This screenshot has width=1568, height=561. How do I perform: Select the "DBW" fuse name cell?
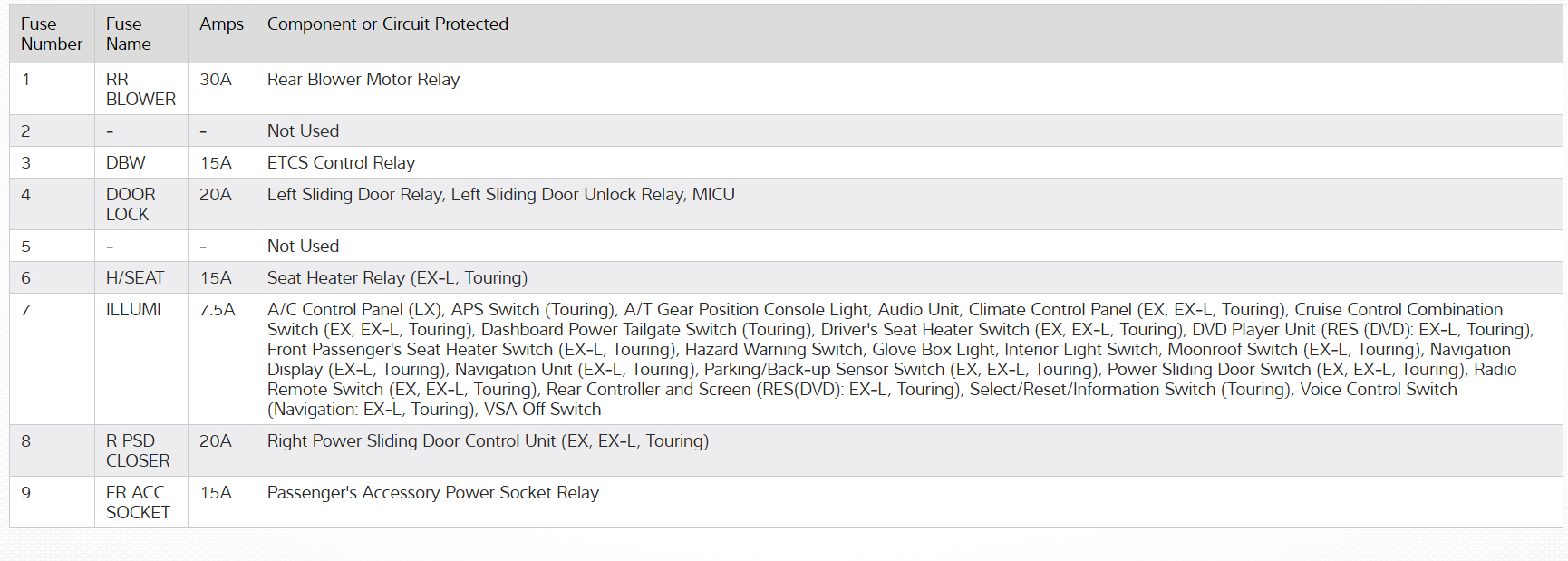(125, 163)
